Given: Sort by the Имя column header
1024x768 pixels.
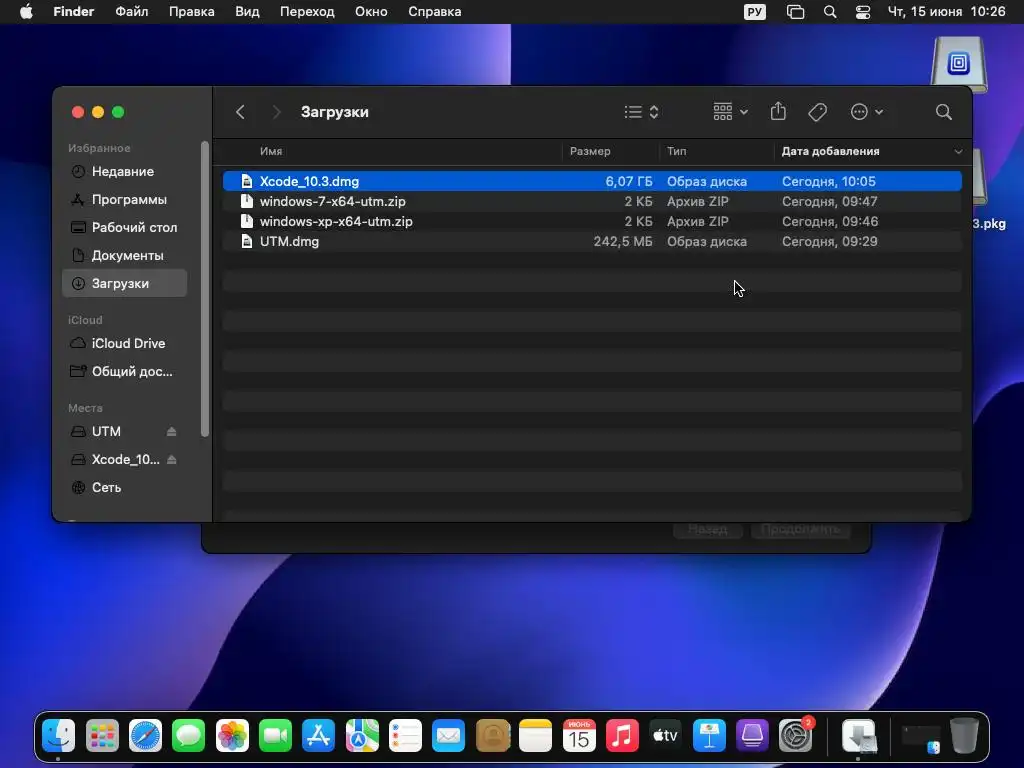Looking at the screenshot, I should pyautogui.click(x=271, y=151).
